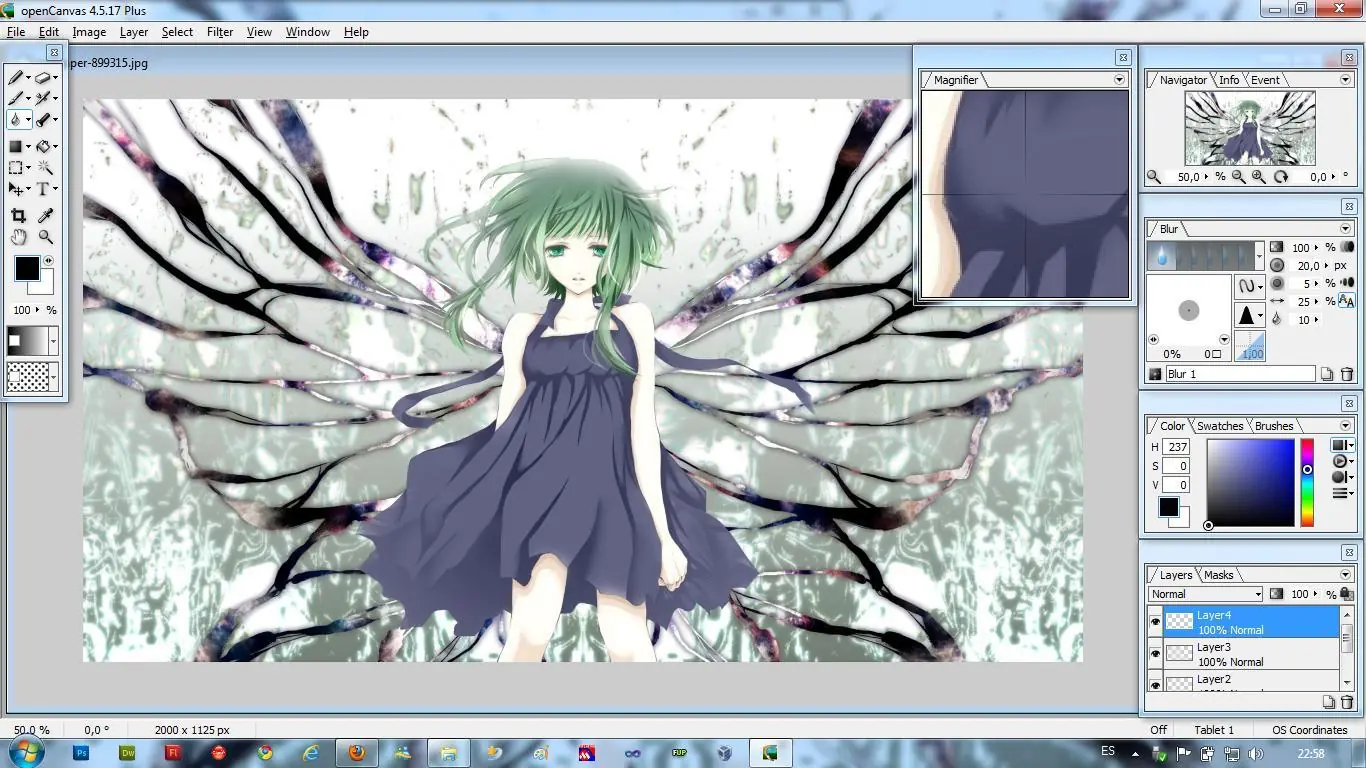This screenshot has width=1366, height=768.
Task: Open the layer blend mode Normal dropdown
Action: click(x=1205, y=594)
